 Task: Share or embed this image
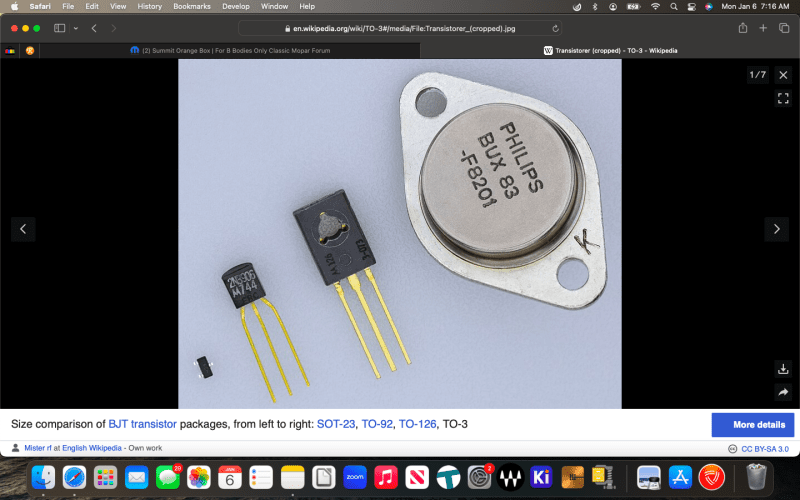coord(783,392)
